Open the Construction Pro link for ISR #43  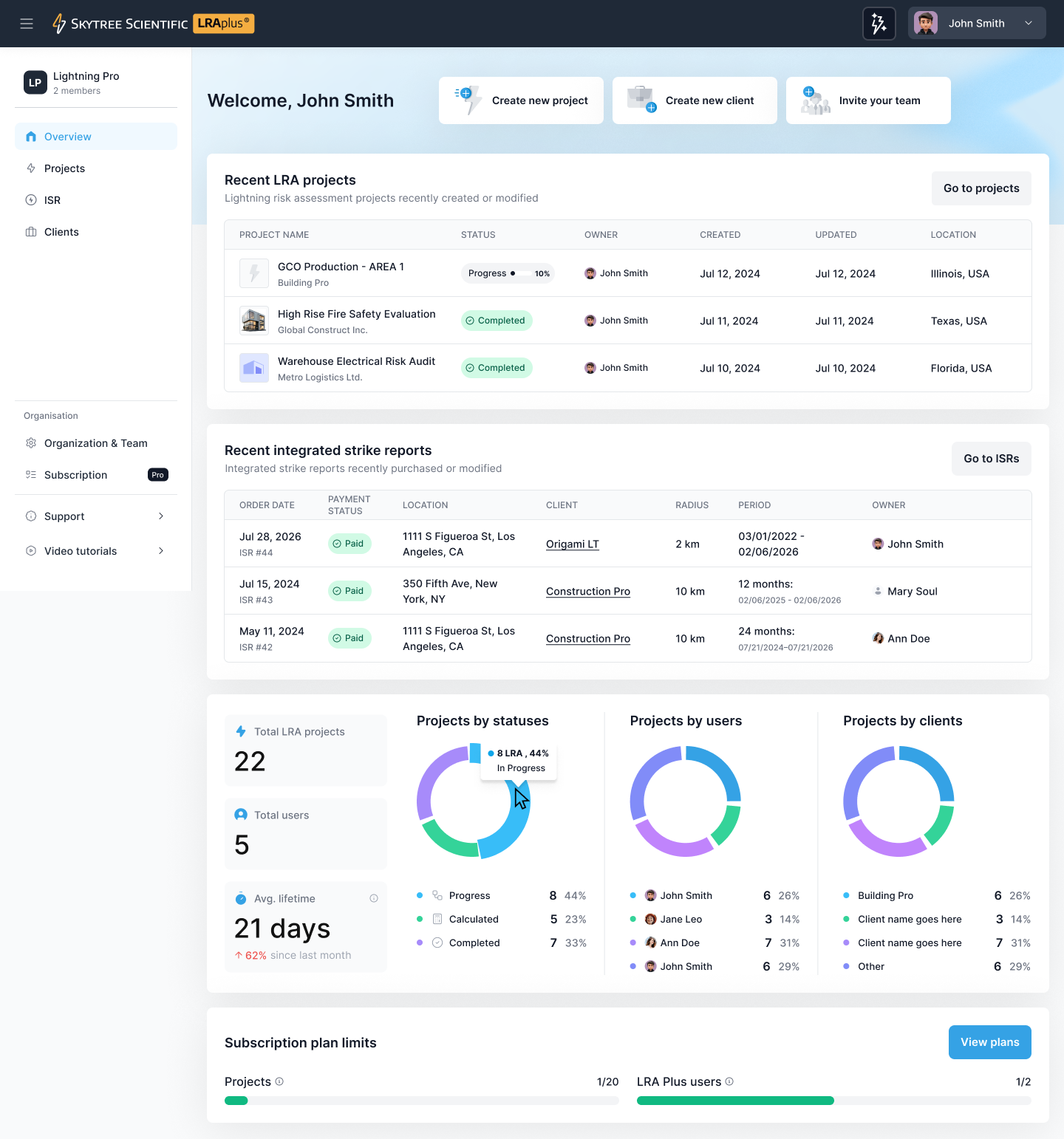click(588, 592)
